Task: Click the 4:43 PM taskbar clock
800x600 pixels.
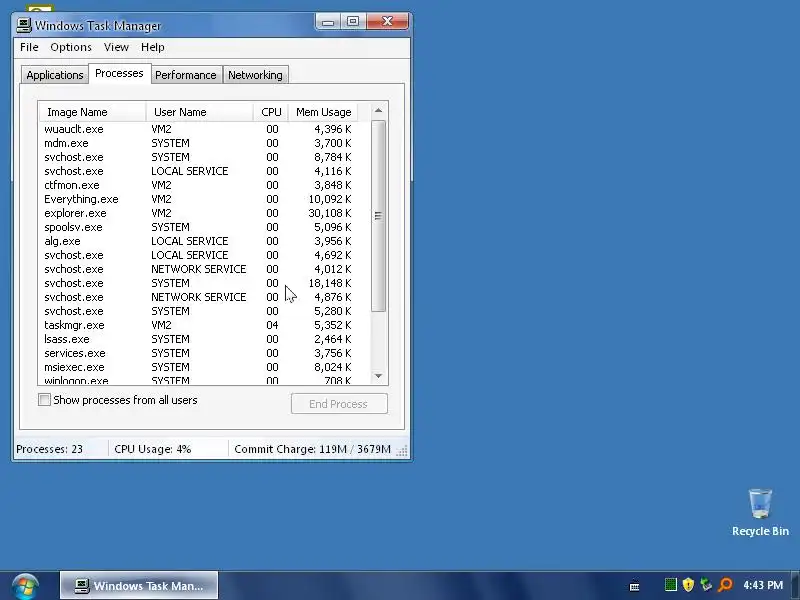Action: (763, 585)
